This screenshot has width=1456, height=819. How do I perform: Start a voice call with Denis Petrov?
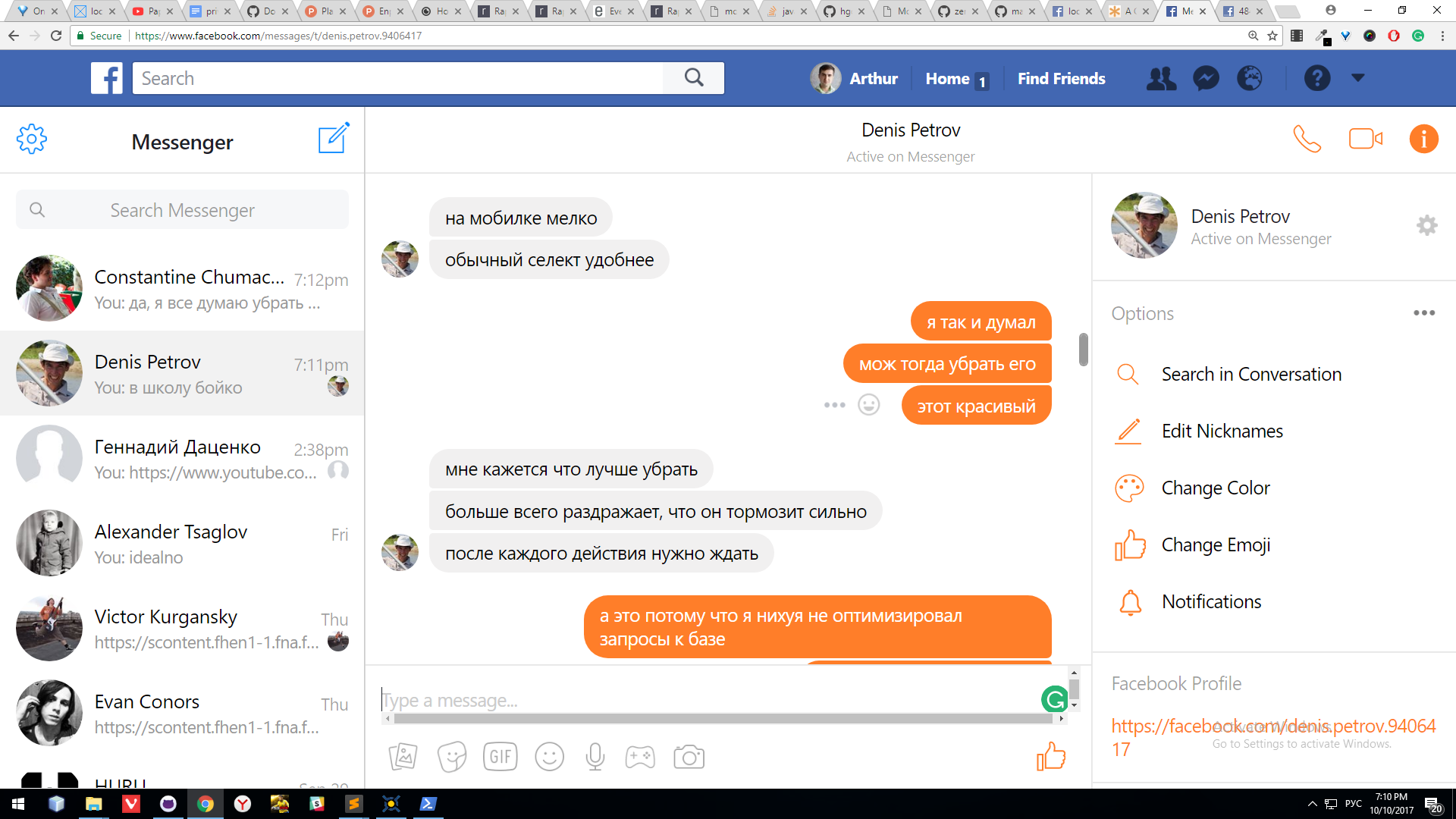[x=1307, y=139]
